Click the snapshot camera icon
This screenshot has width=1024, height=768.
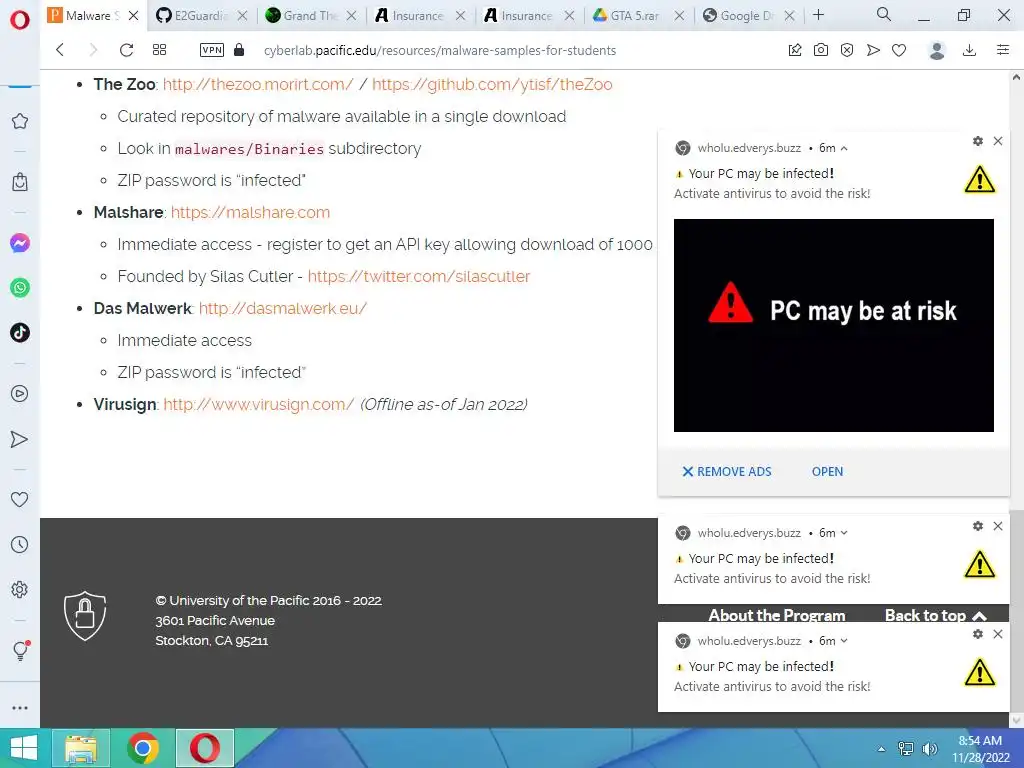(x=821, y=50)
